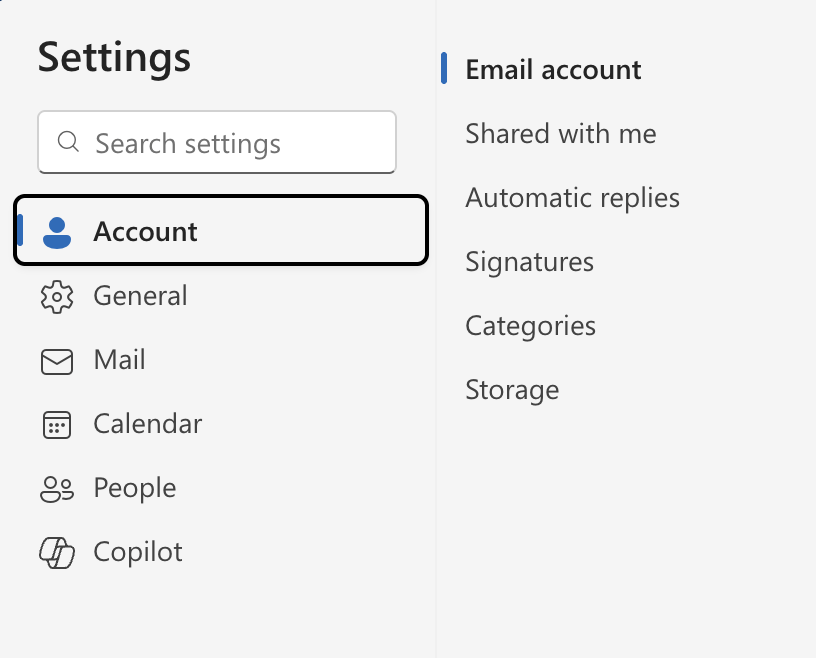Open the People settings section
Viewport: 816px width, 658px height.
(x=134, y=488)
